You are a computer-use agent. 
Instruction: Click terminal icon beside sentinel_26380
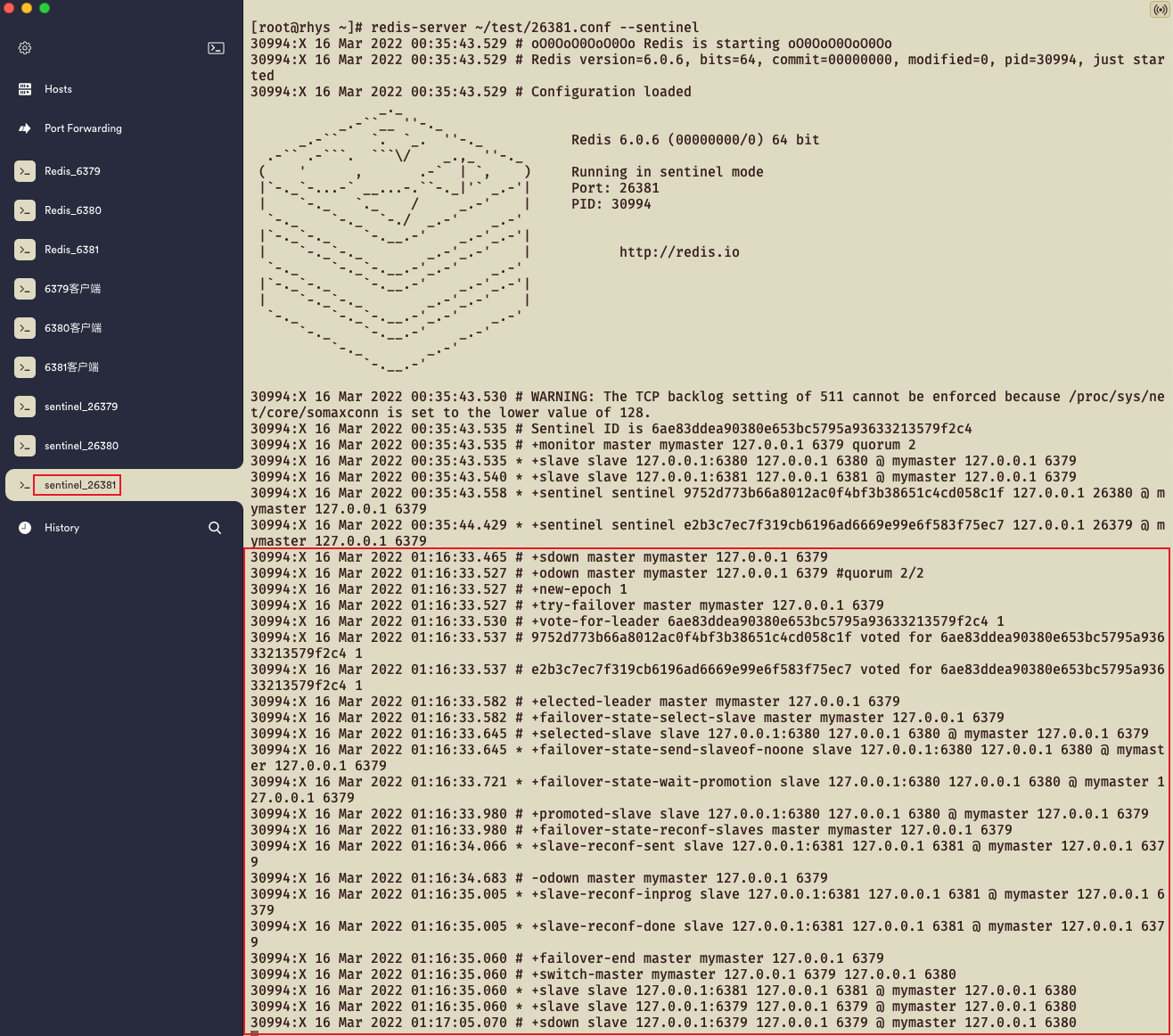pos(25,446)
